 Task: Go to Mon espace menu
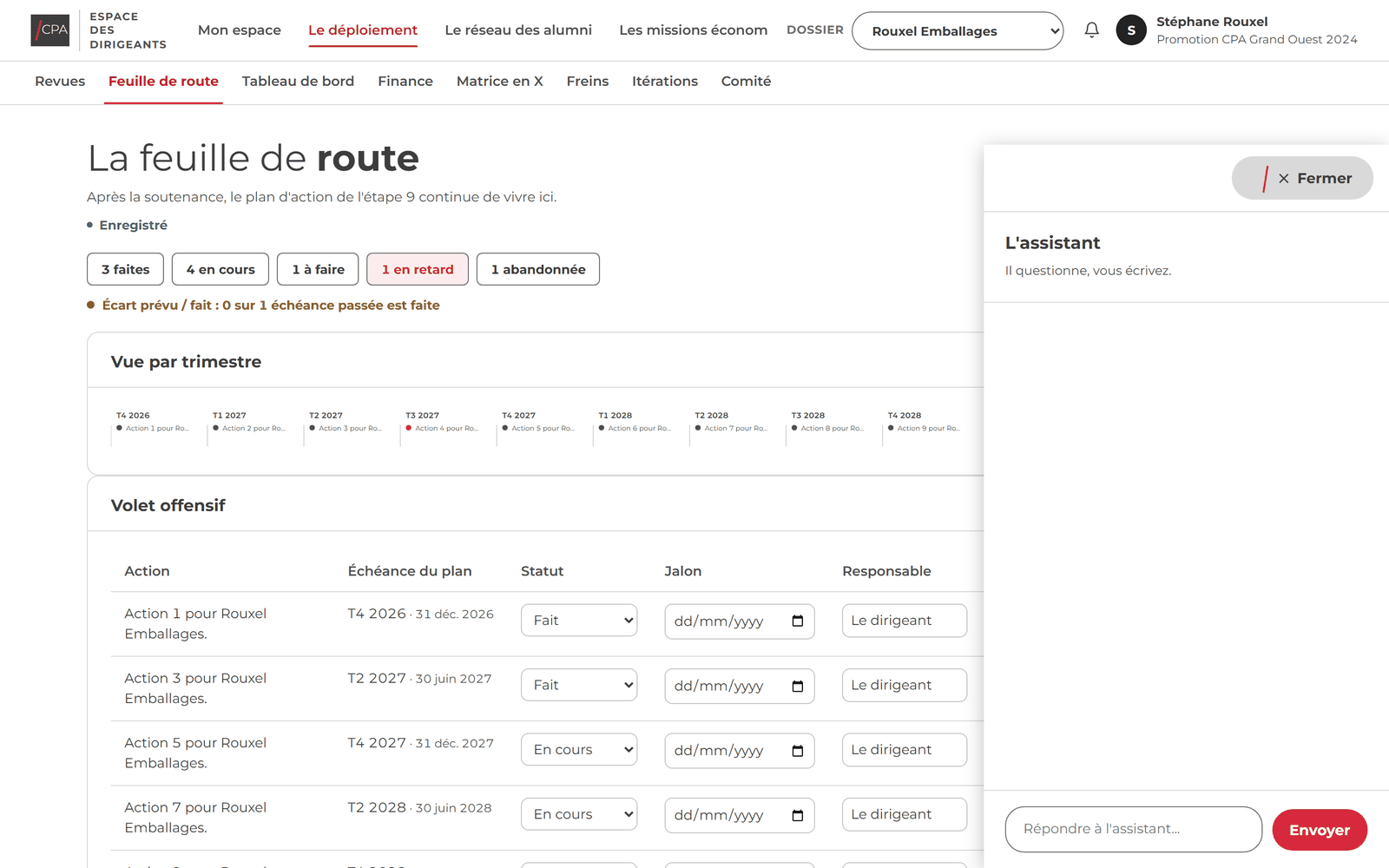[240, 30]
